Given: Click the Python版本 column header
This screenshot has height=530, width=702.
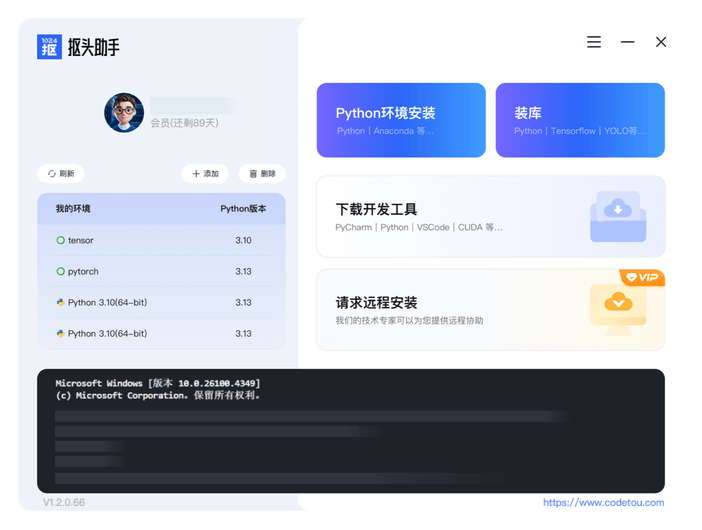Looking at the screenshot, I should click(x=243, y=209).
